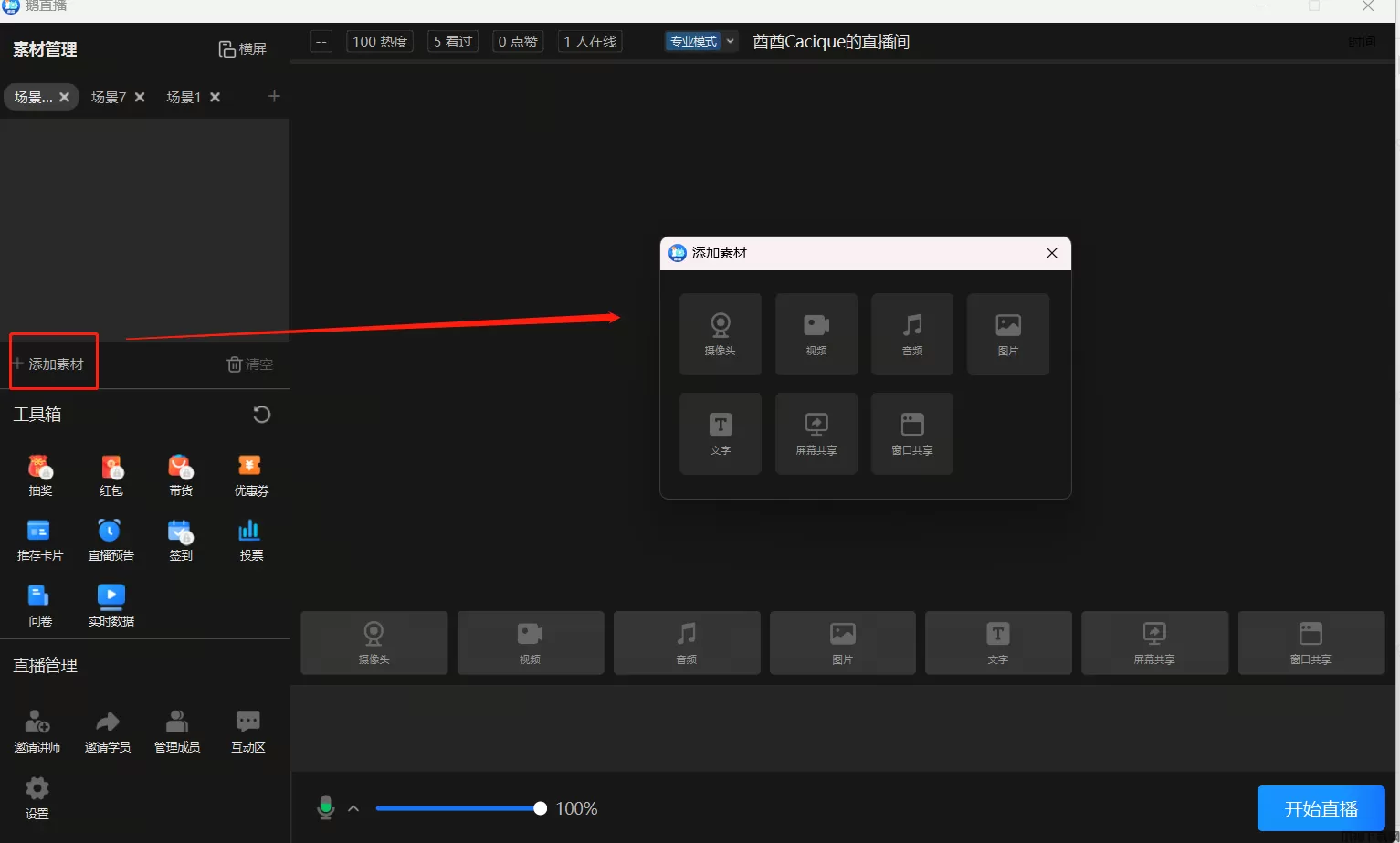Click the microphone volume slider
Image resolution: width=1400 pixels, height=843 pixels.
click(458, 808)
